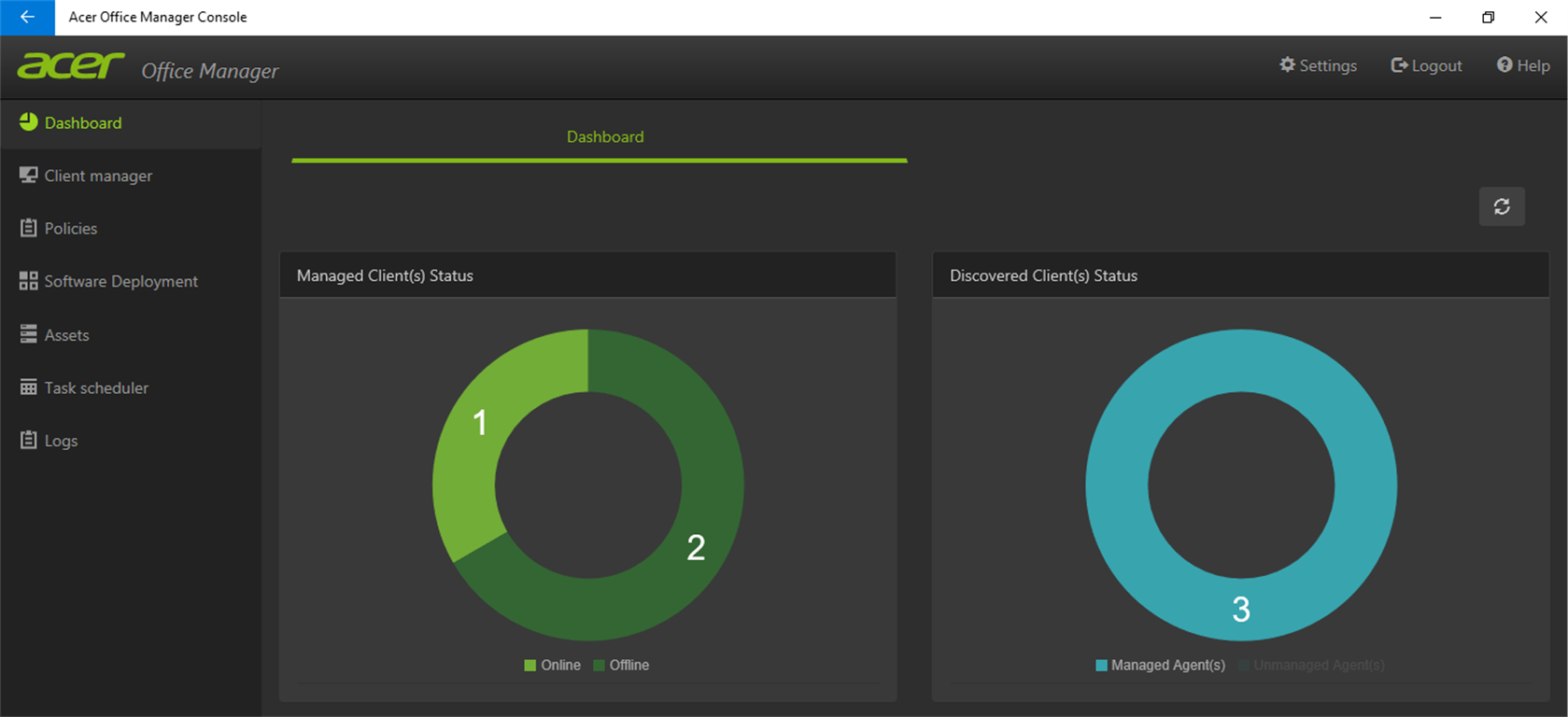Image resolution: width=1568 pixels, height=717 pixels.
Task: Open the Settings link
Action: coord(1318,65)
